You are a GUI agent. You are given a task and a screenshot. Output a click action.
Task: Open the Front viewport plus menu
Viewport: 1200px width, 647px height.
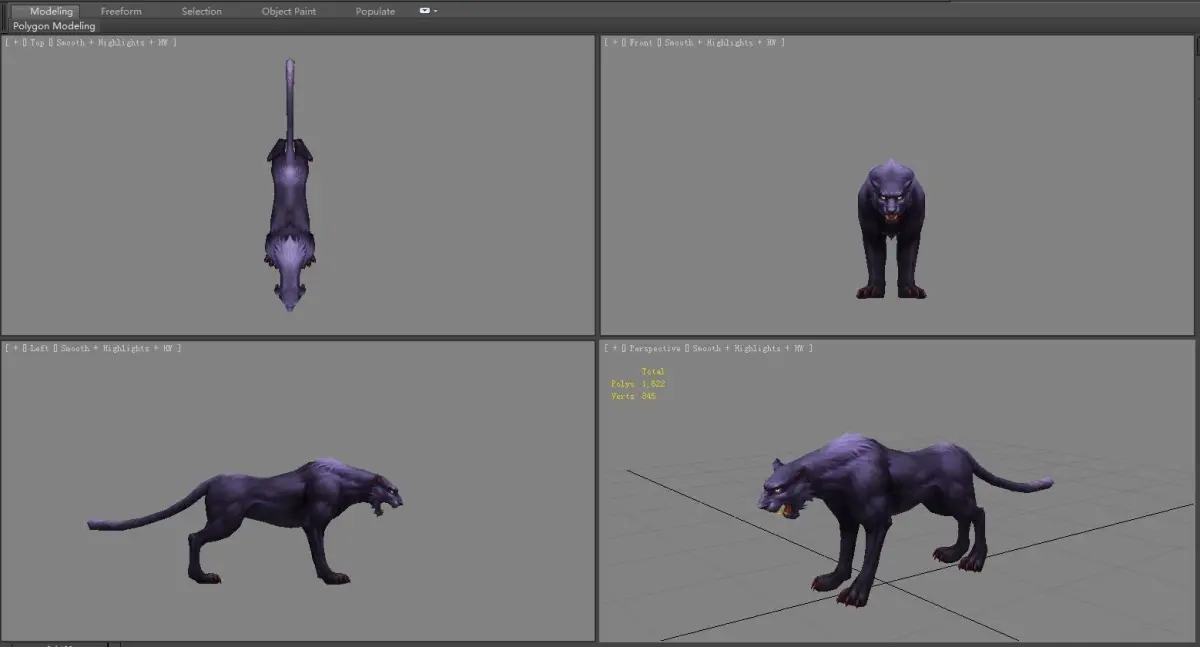(x=613, y=43)
